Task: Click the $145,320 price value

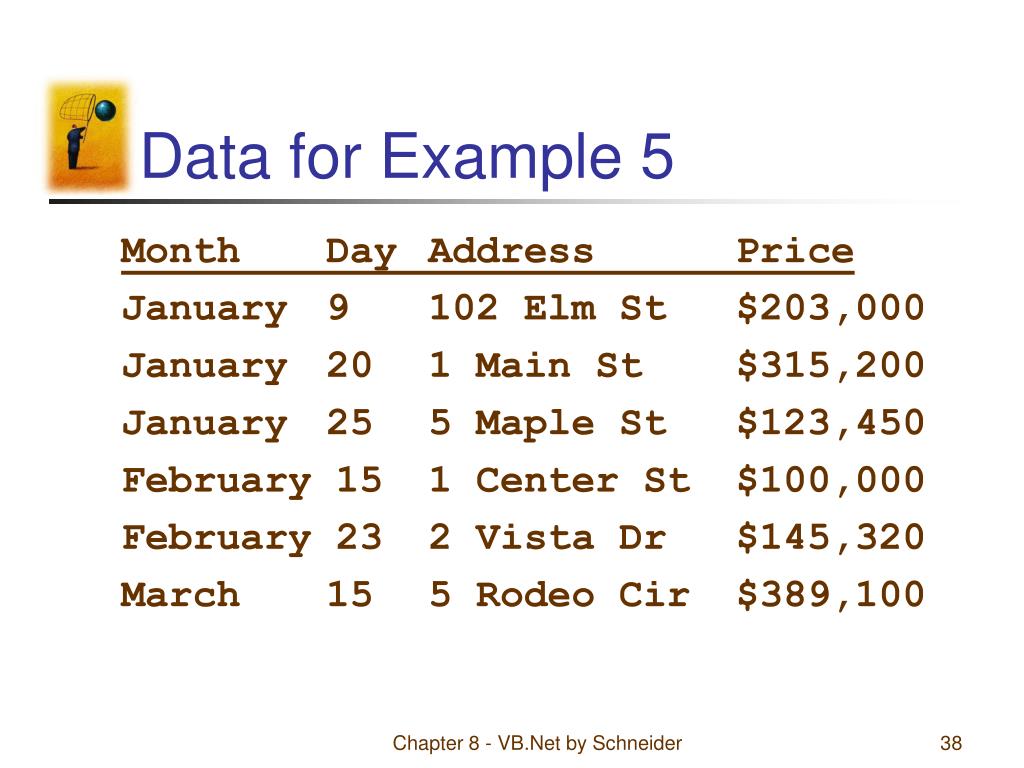Action: (831, 538)
